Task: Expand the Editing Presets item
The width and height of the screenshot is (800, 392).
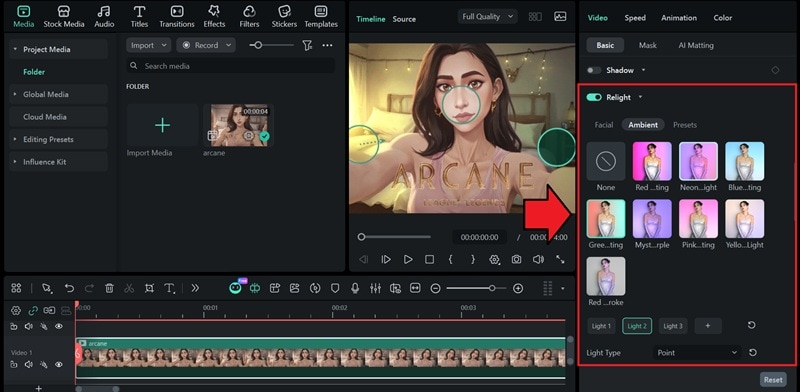Action: click(15, 139)
